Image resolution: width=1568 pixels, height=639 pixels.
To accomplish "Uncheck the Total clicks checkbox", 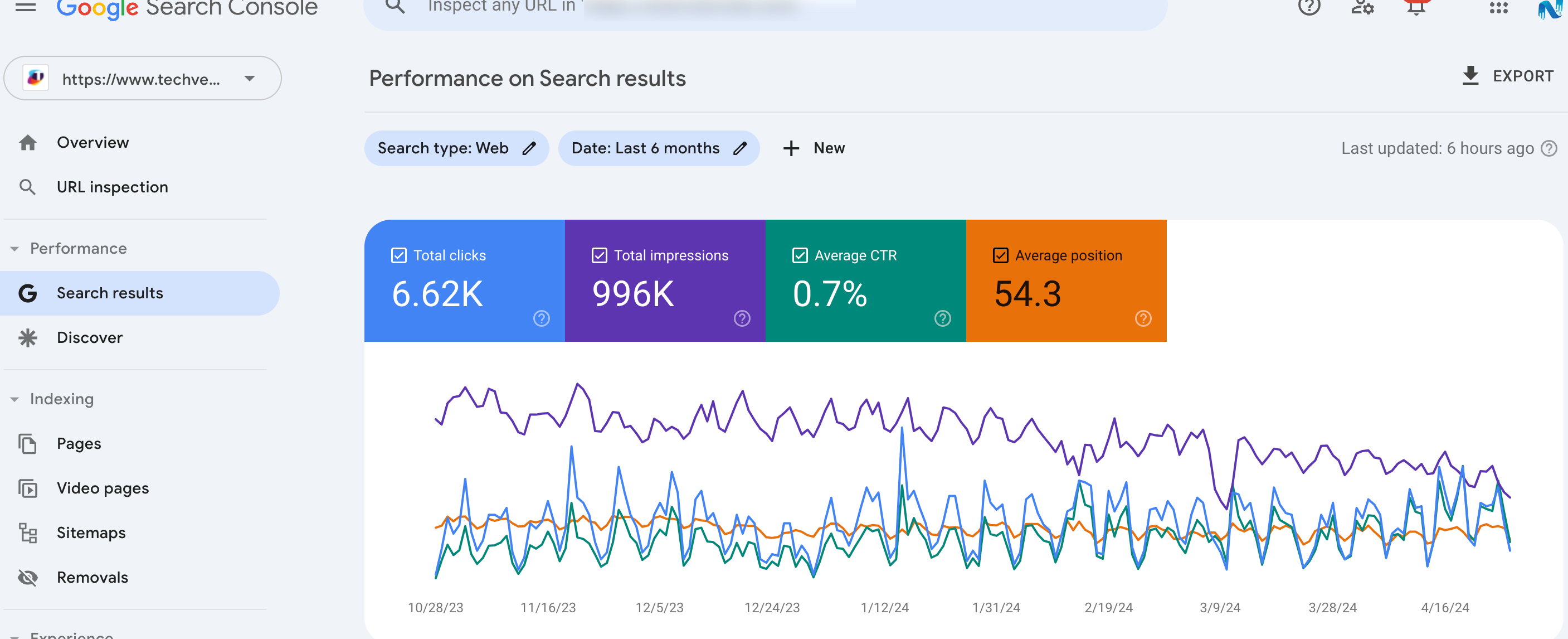I will 399,255.
